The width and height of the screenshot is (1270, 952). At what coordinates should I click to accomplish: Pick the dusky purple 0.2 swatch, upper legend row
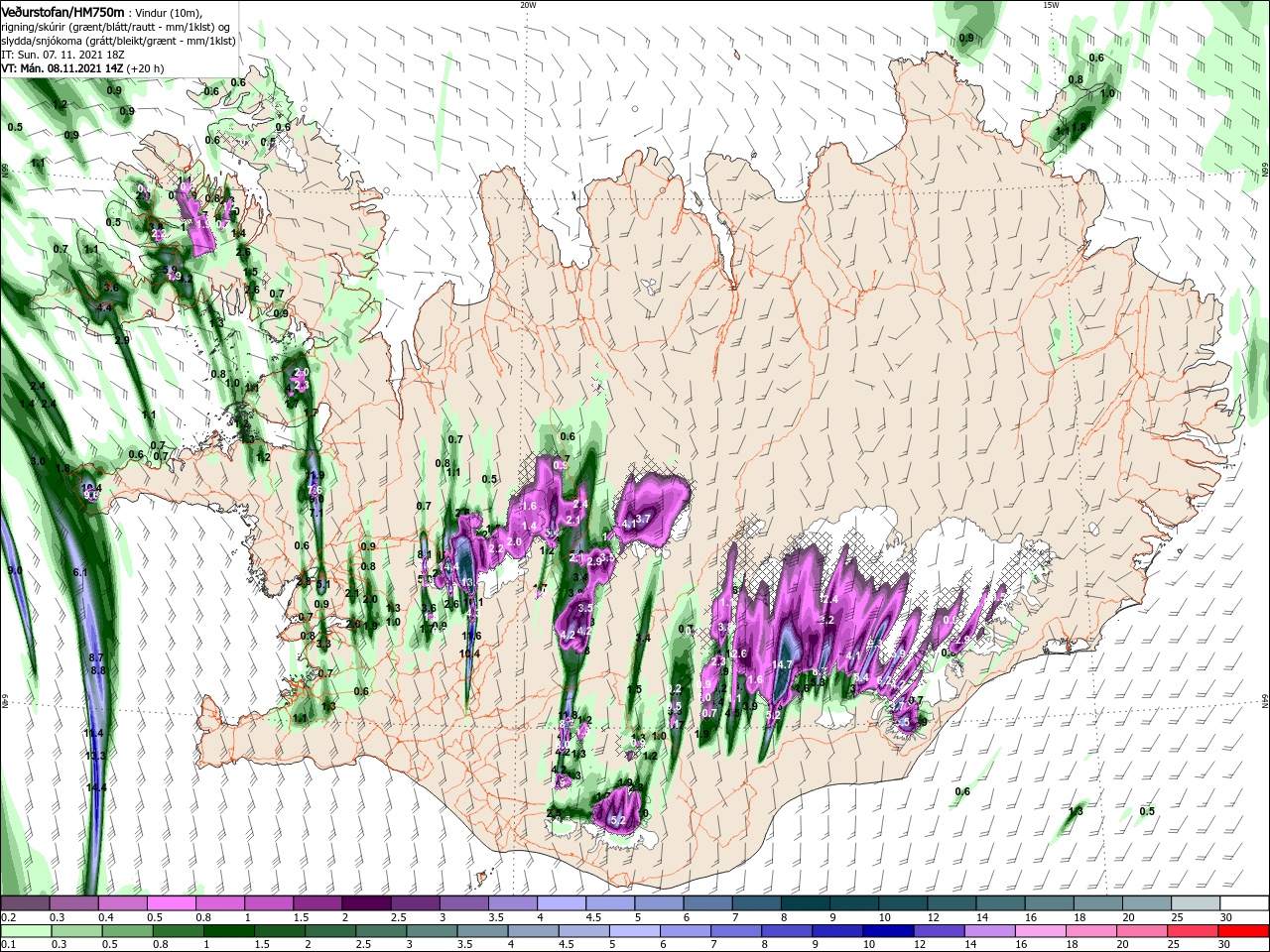point(25,903)
